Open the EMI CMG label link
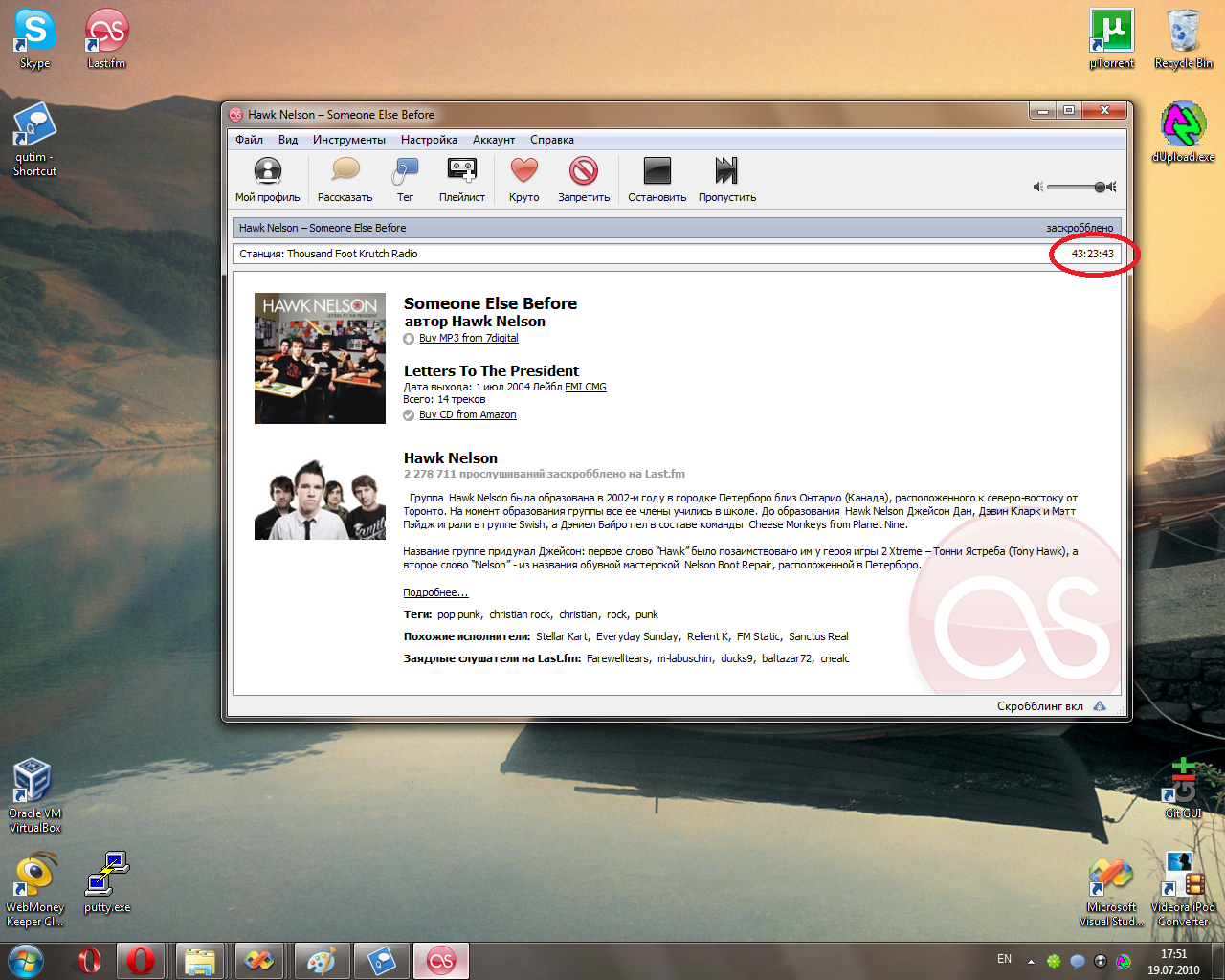This screenshot has height=980, width=1225. tap(586, 387)
